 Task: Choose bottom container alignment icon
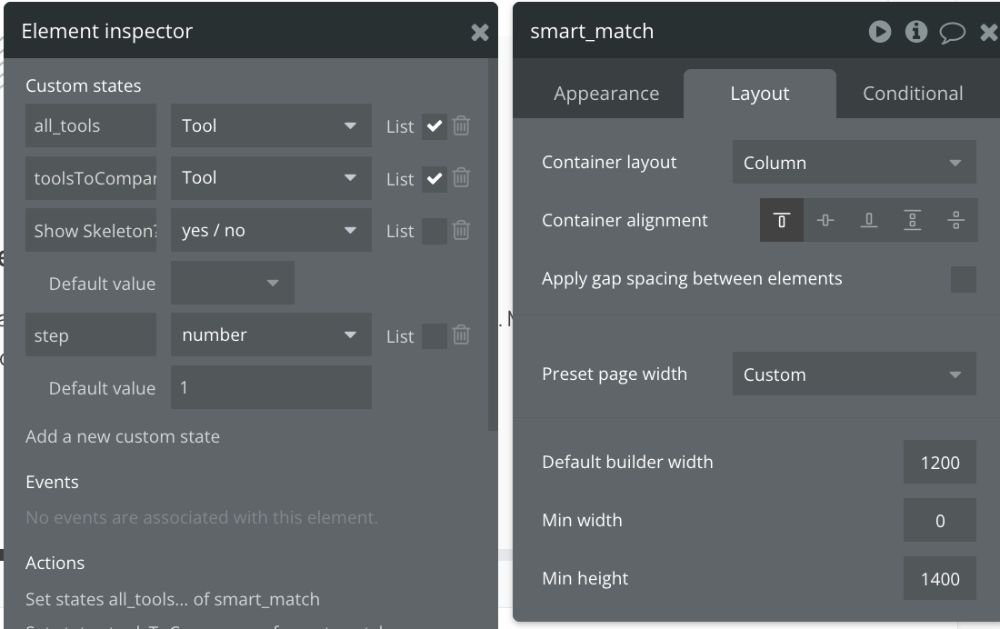869,220
